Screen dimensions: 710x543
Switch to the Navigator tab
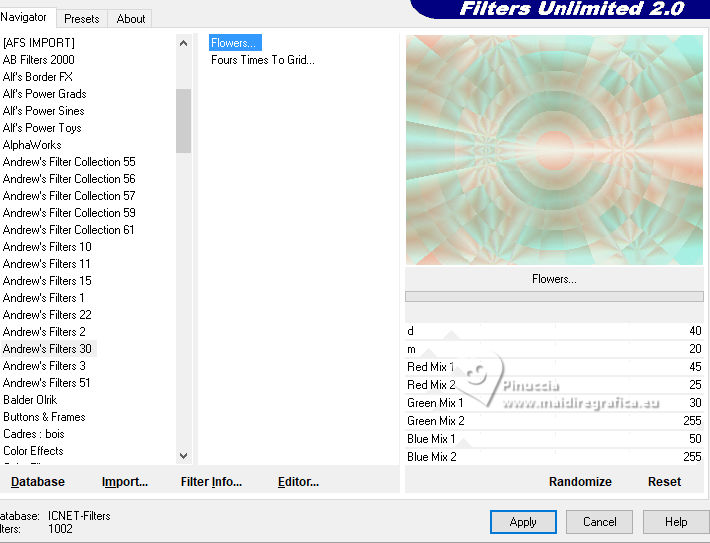(x=24, y=17)
